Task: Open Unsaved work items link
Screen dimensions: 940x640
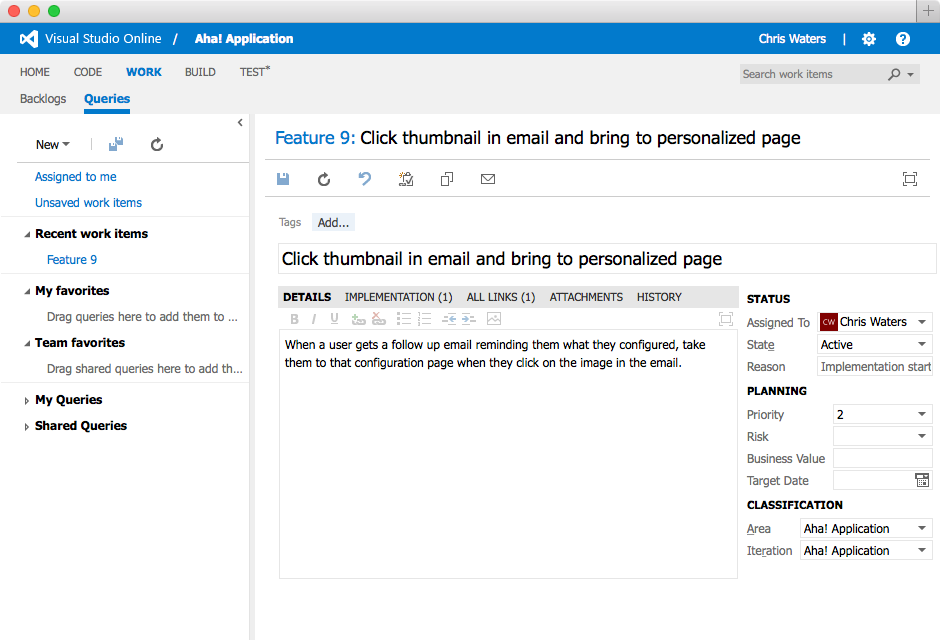Action: (88, 203)
